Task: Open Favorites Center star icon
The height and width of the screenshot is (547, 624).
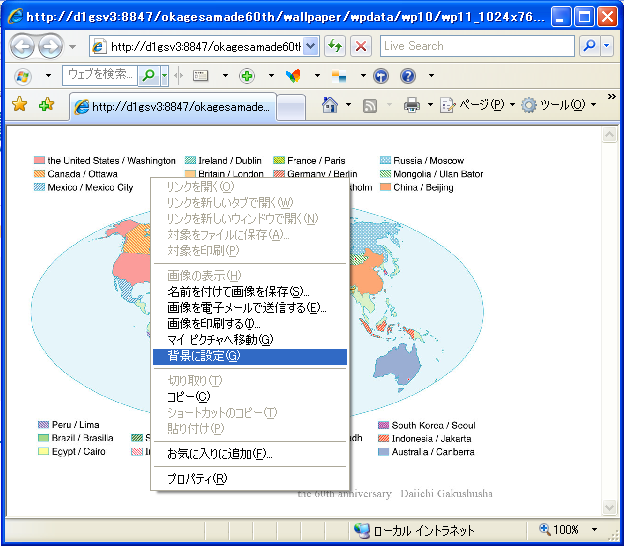Action: pyautogui.click(x=18, y=105)
